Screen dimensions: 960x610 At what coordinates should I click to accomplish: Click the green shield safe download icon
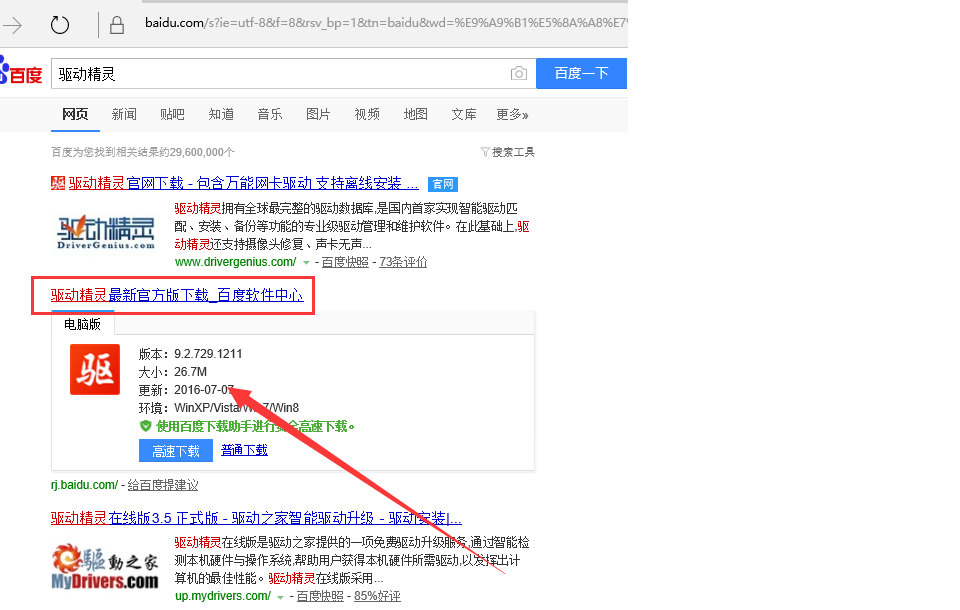tap(145, 426)
